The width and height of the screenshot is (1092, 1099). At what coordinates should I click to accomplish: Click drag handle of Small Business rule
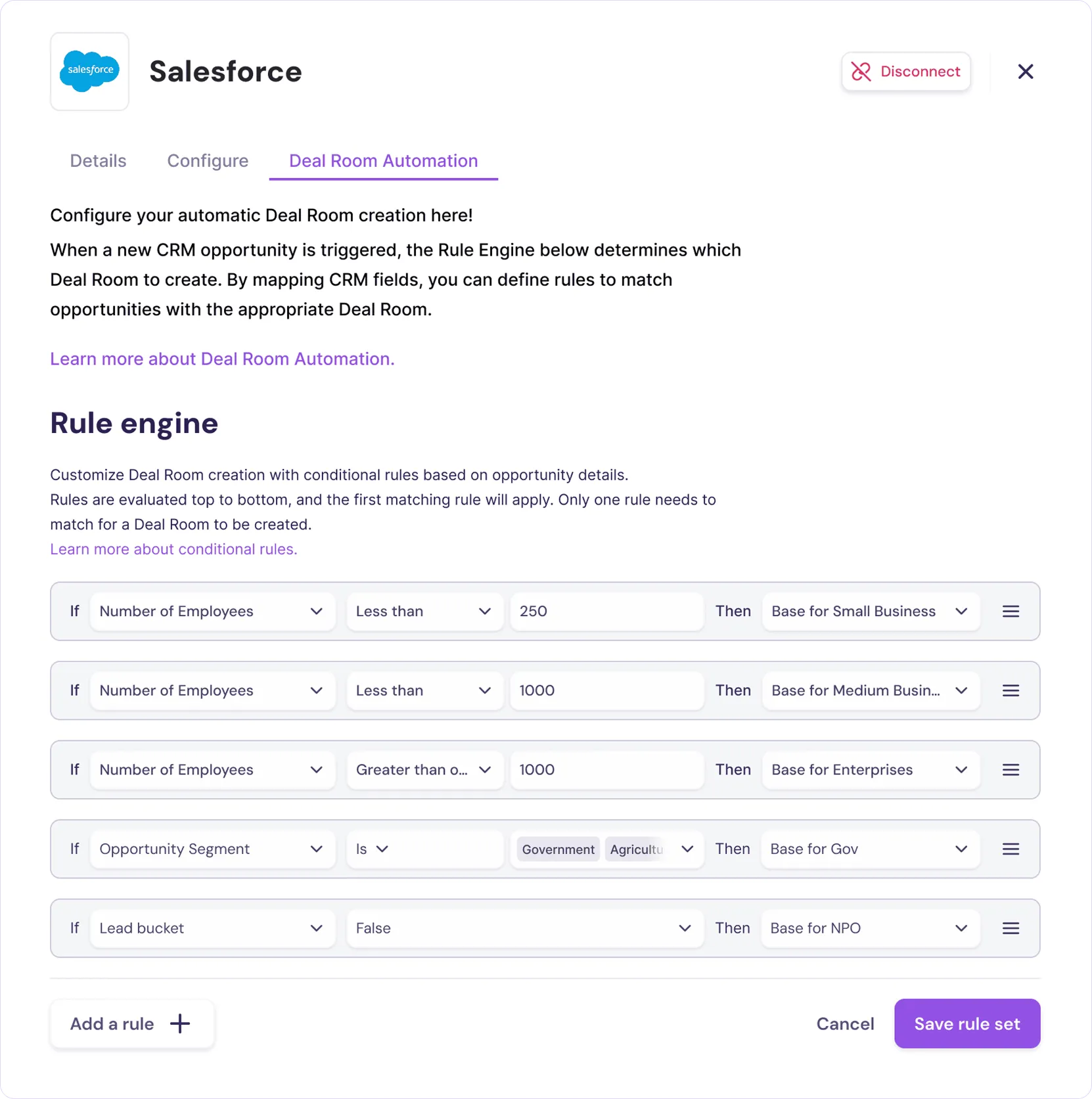pos(1011,612)
